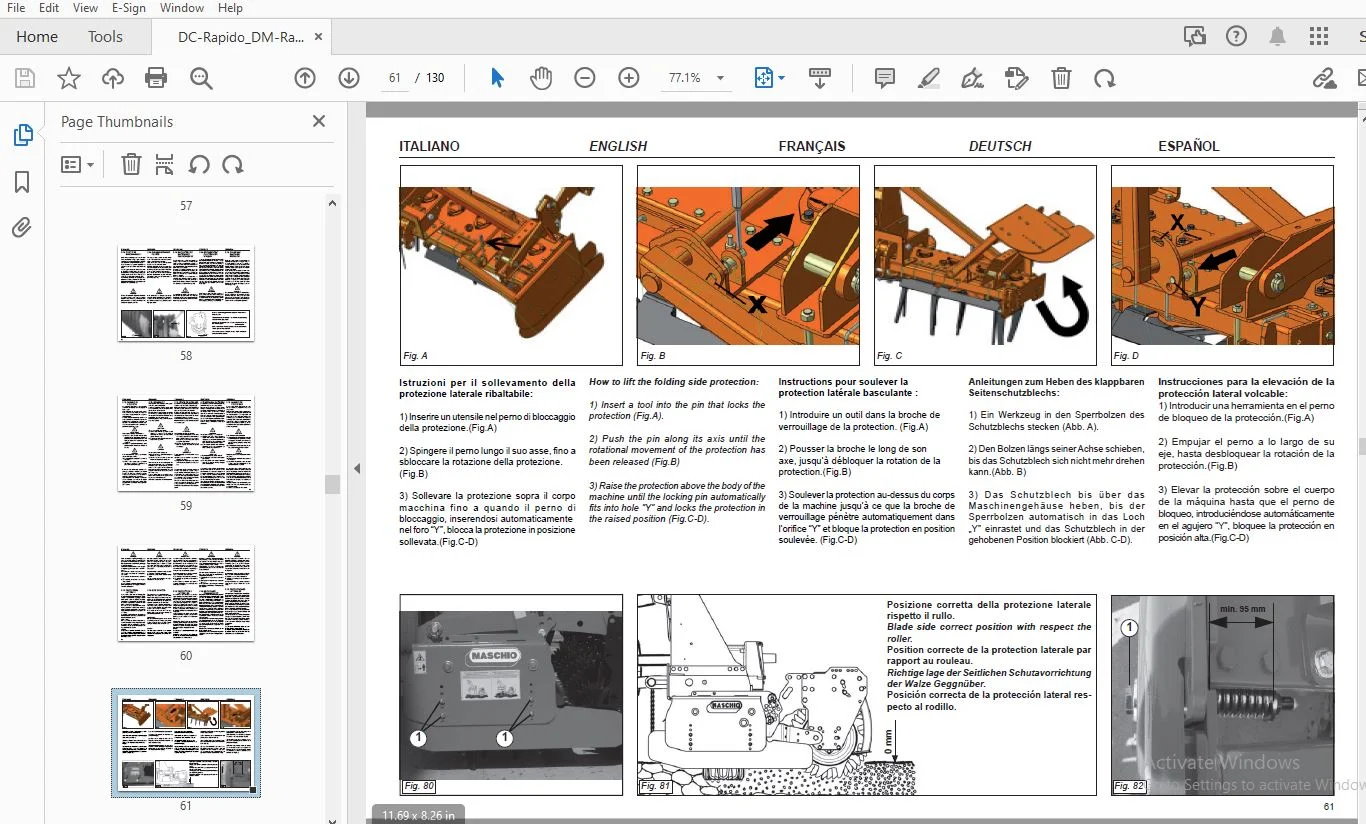Image resolution: width=1366 pixels, height=824 pixels.
Task: Zoom in with plus button
Action: tap(629, 78)
